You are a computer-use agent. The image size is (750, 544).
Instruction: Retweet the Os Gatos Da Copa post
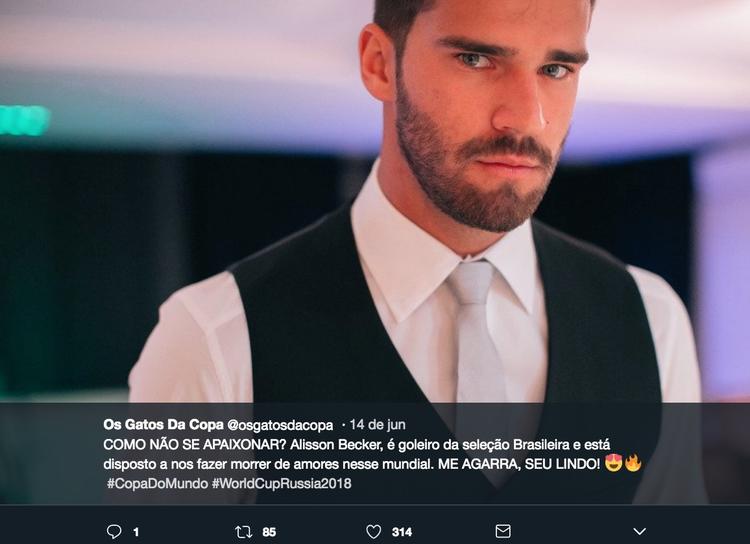pos(243,531)
